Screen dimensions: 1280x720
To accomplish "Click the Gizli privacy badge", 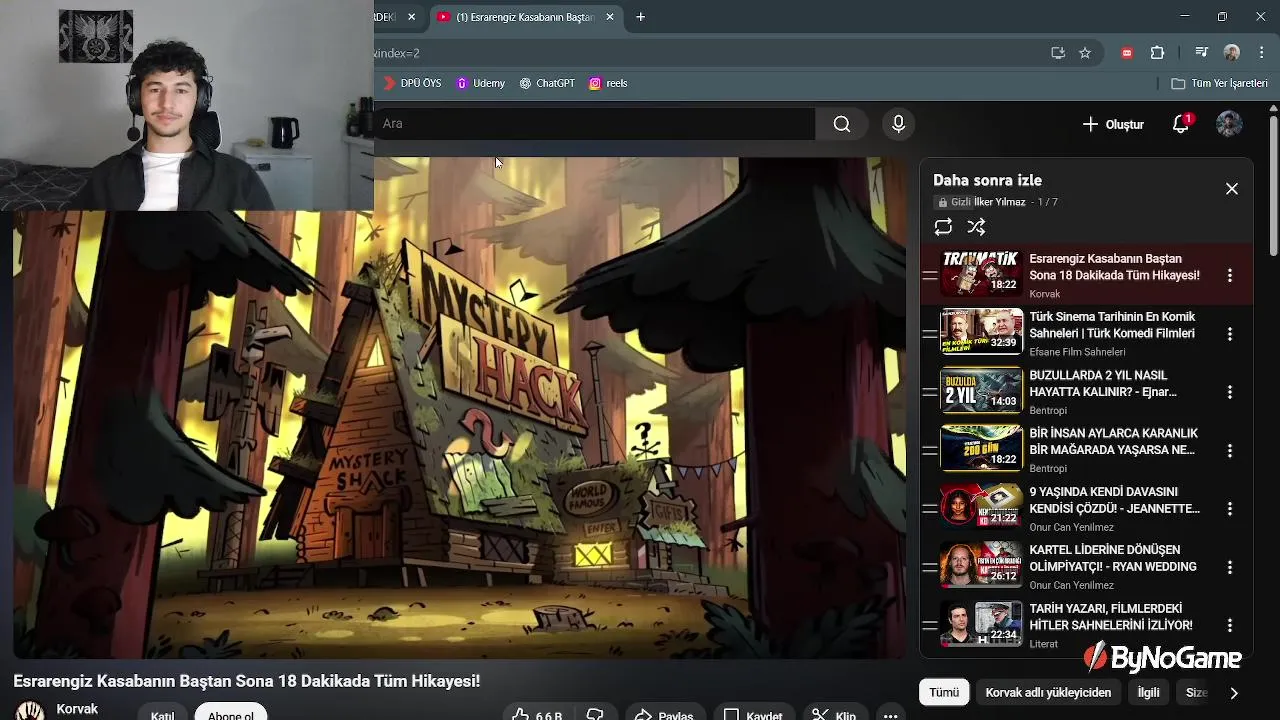I will (x=954, y=202).
